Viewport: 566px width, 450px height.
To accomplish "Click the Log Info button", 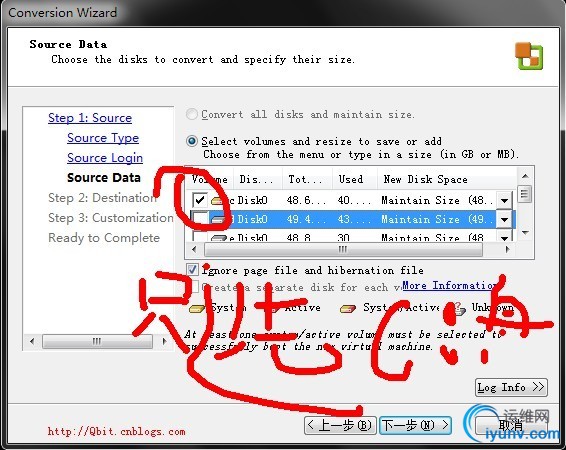I will (511, 388).
